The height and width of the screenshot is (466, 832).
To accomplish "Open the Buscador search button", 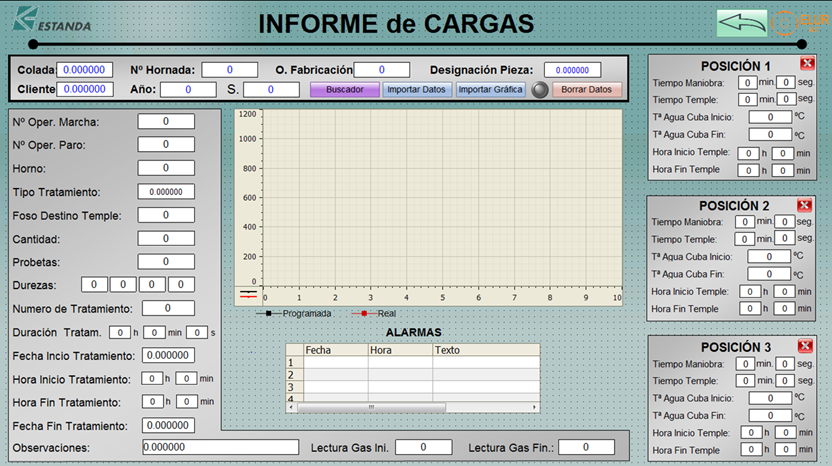I will (344, 90).
